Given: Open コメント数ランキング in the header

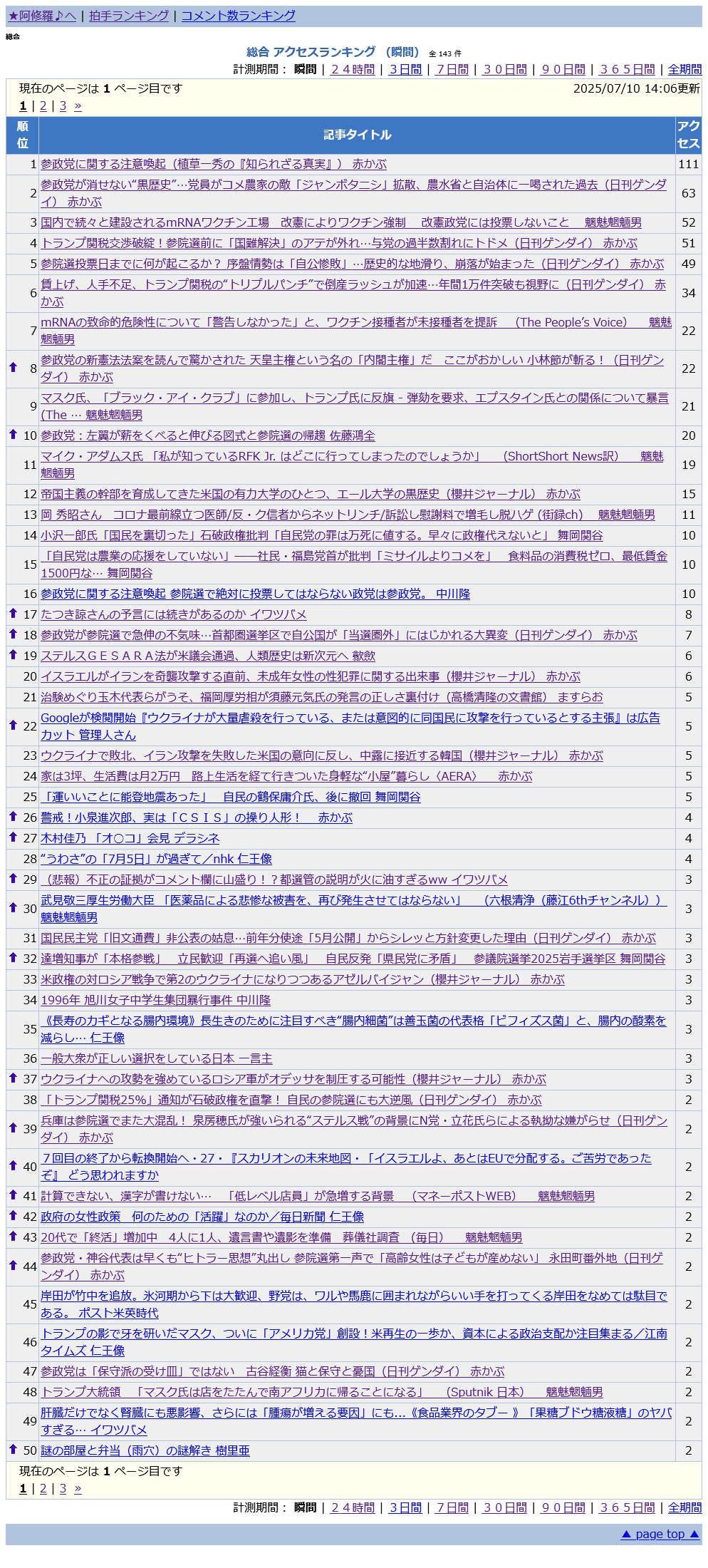Looking at the screenshot, I should 239,16.
